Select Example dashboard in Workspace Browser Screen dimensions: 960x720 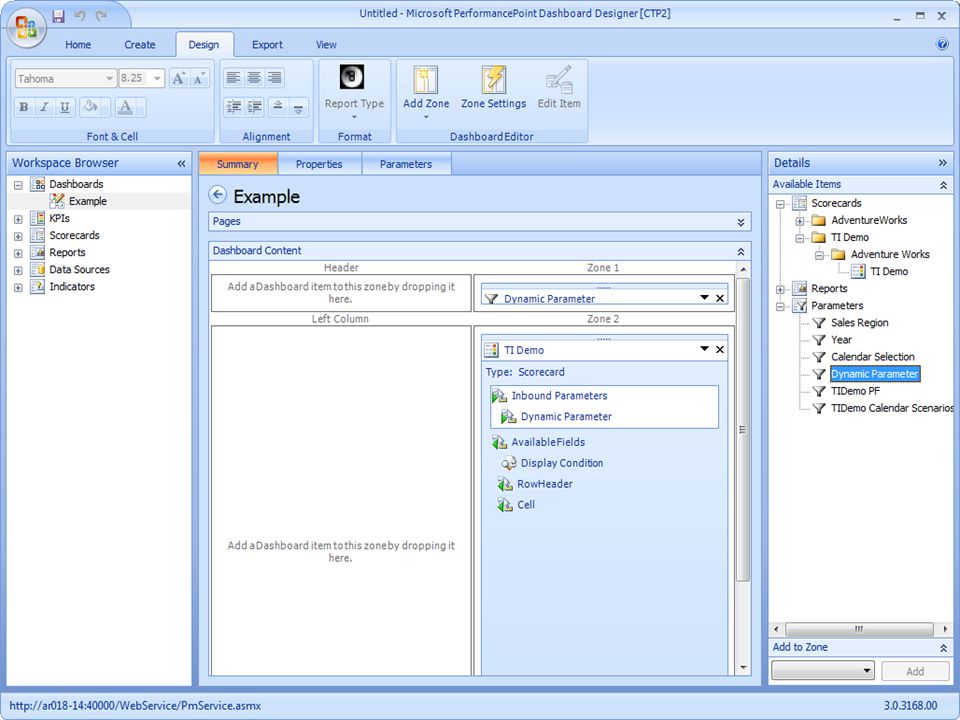(88, 201)
